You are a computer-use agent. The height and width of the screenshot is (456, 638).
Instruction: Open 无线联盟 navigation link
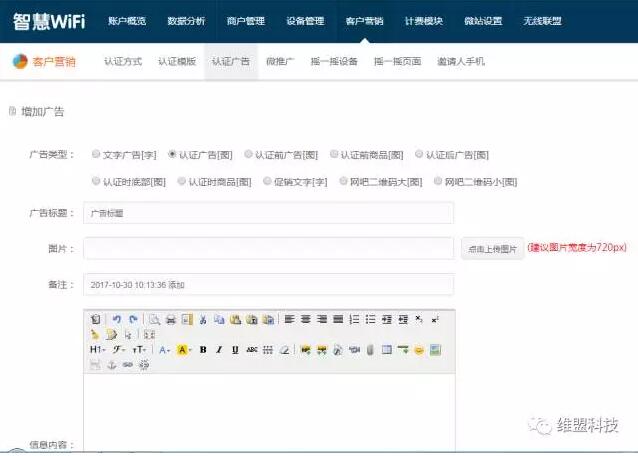(x=542, y=21)
